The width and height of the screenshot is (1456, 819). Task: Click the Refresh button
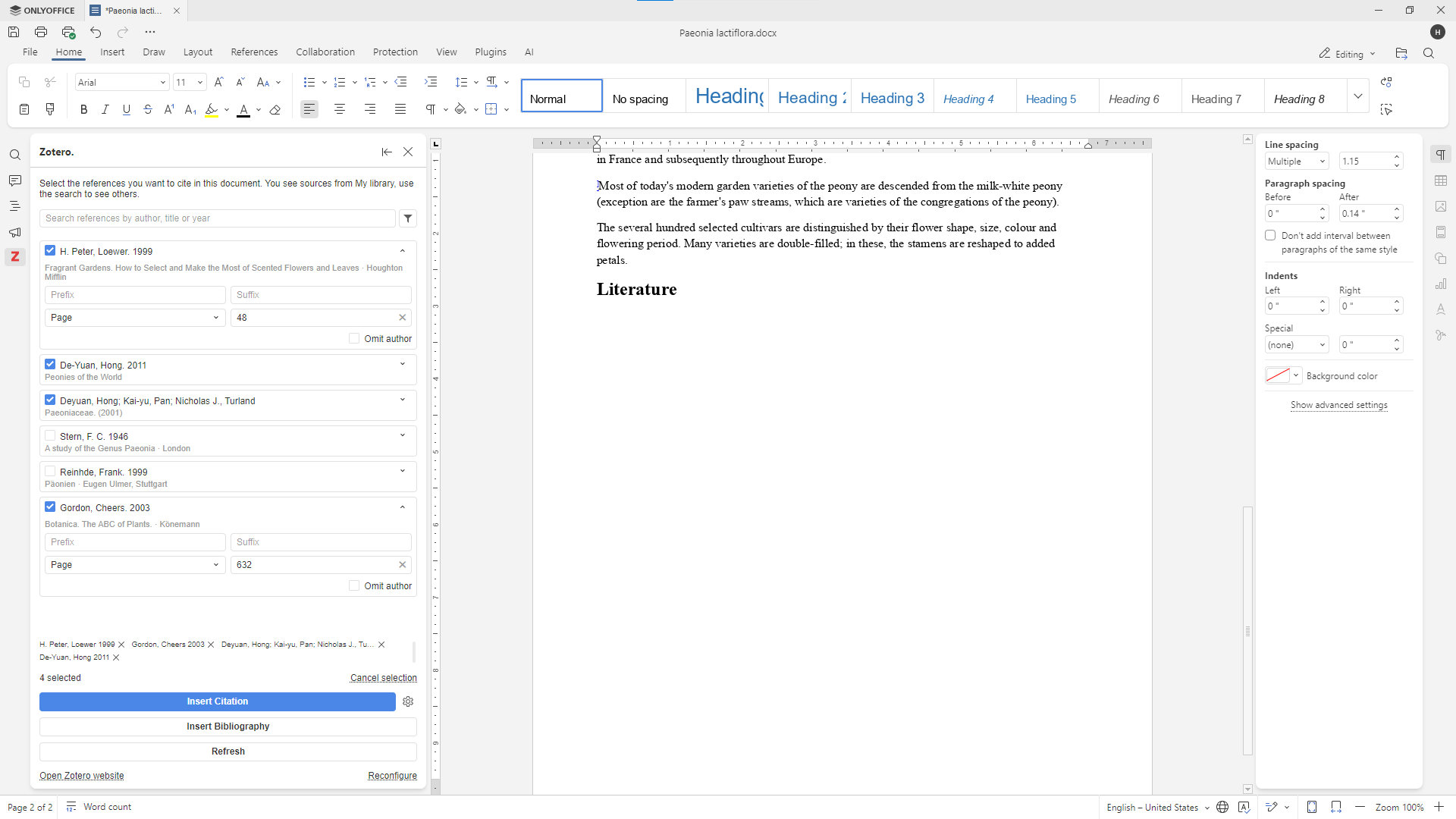228,752
